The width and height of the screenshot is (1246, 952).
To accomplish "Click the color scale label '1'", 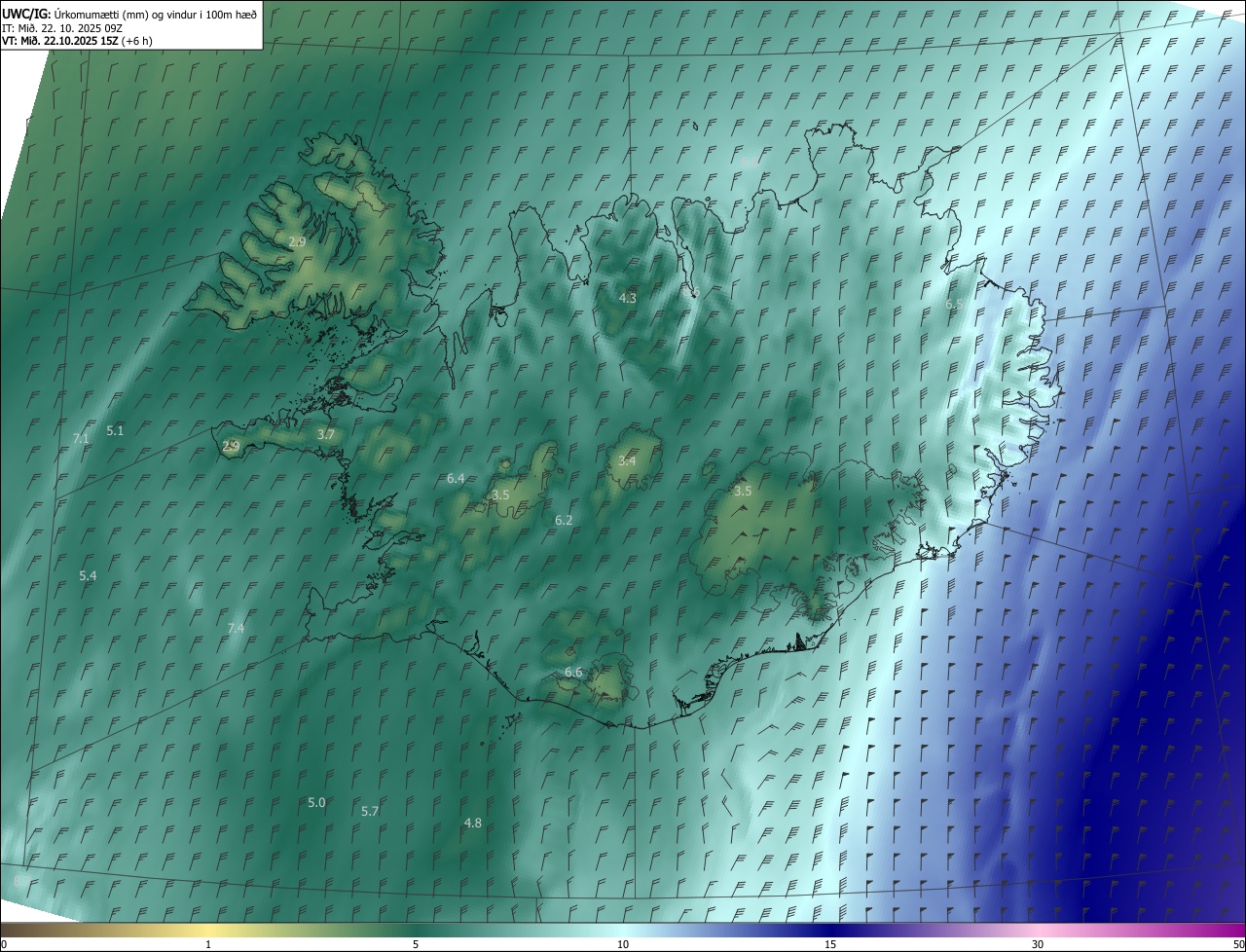I will tap(208, 944).
